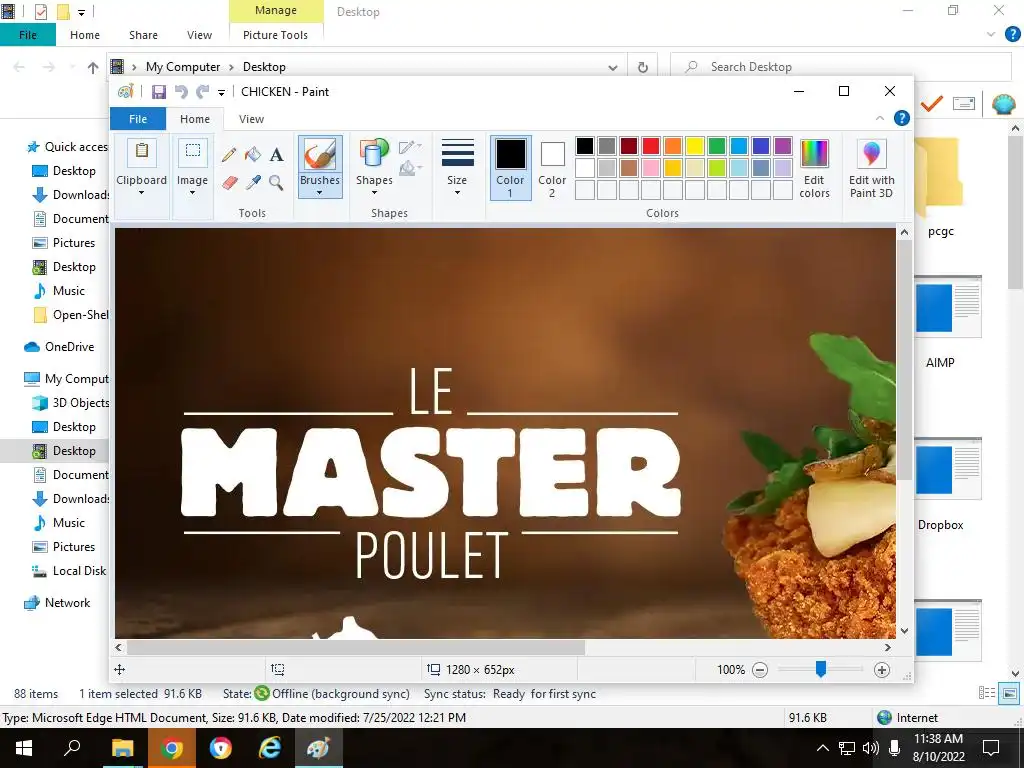Click the Image selection rectangle icon
The height and width of the screenshot is (768, 1024).
(x=193, y=153)
